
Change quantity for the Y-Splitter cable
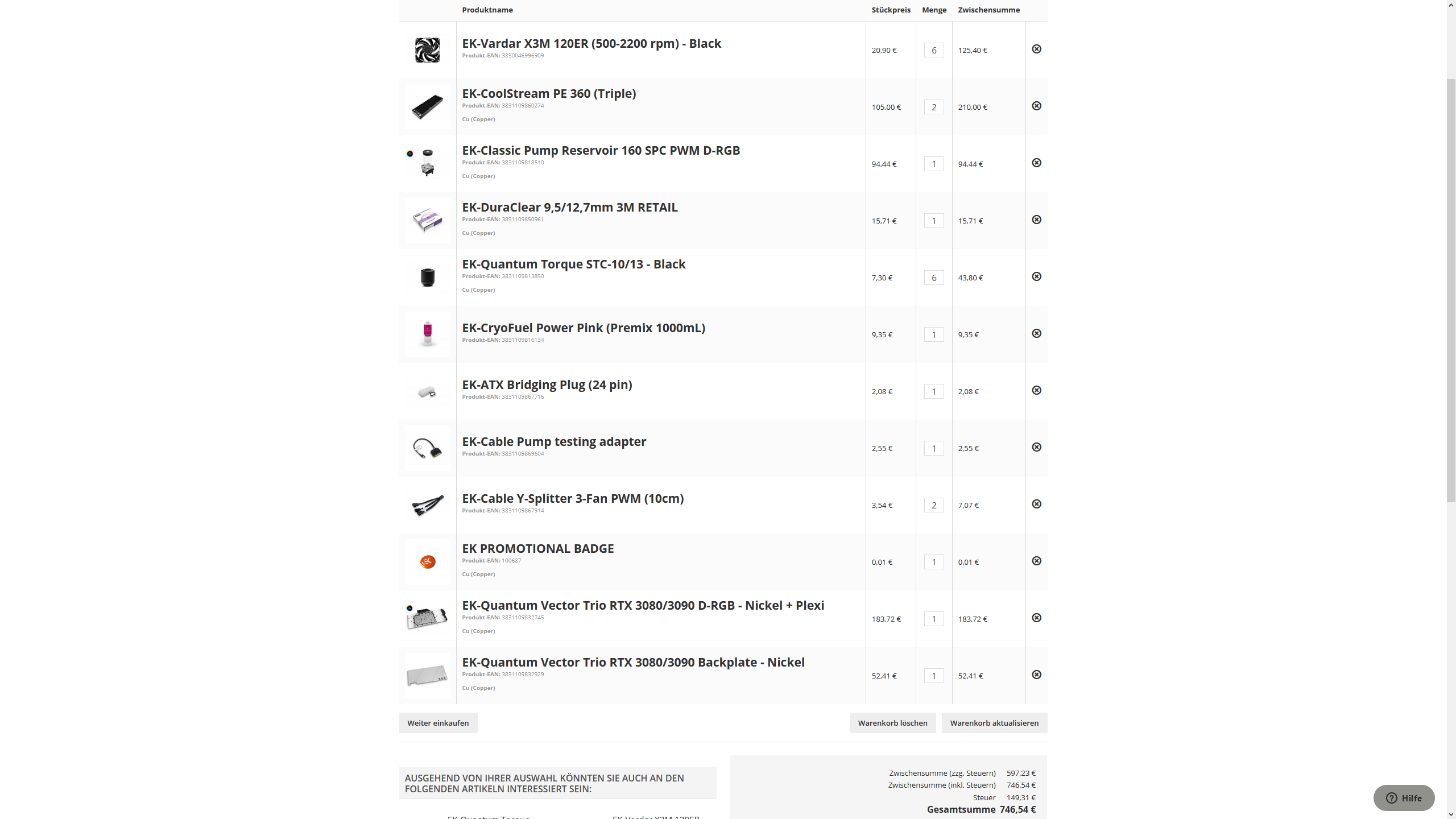tap(933, 504)
